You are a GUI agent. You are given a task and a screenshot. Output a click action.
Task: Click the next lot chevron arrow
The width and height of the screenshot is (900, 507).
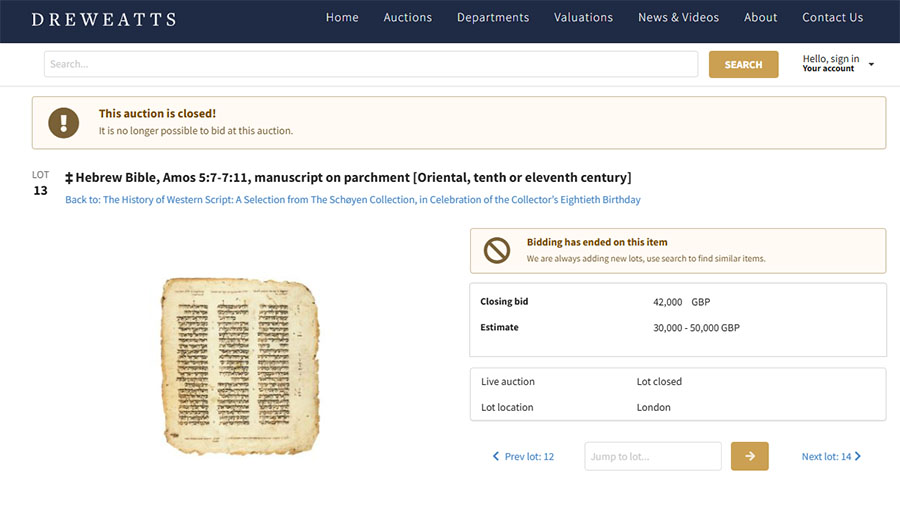(x=858, y=457)
